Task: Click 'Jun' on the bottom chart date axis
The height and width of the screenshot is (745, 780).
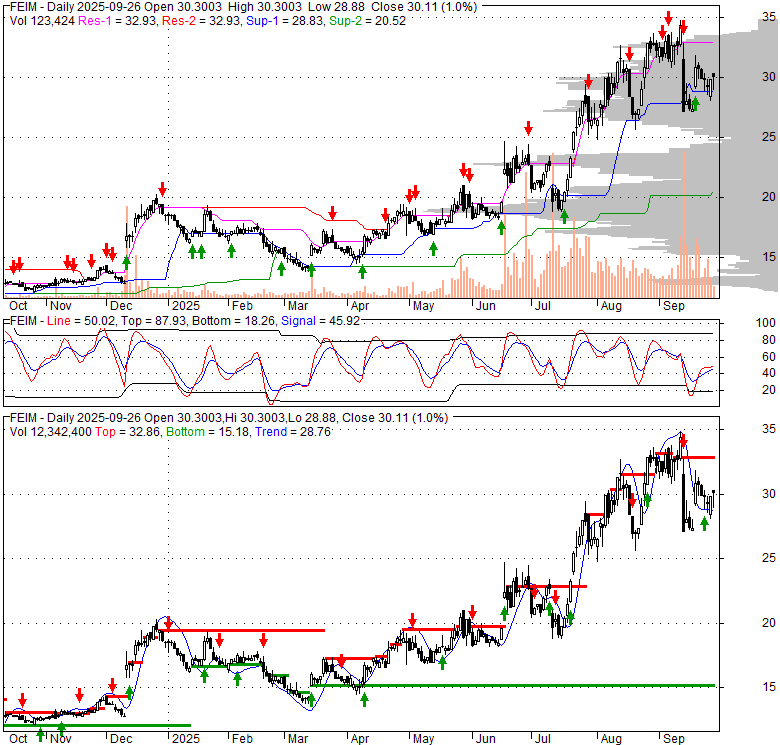Action: pos(486,739)
